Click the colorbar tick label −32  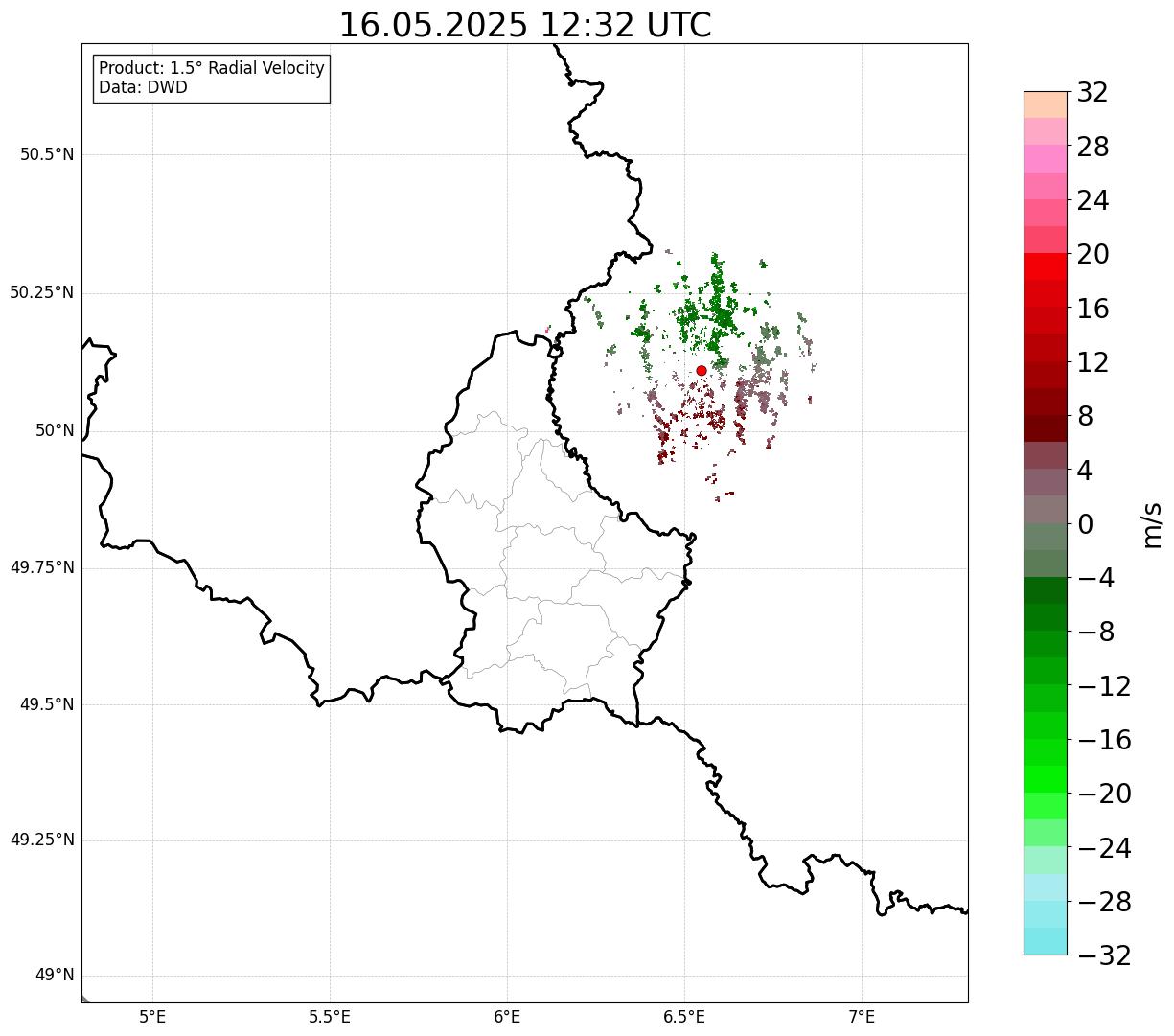point(1104,955)
